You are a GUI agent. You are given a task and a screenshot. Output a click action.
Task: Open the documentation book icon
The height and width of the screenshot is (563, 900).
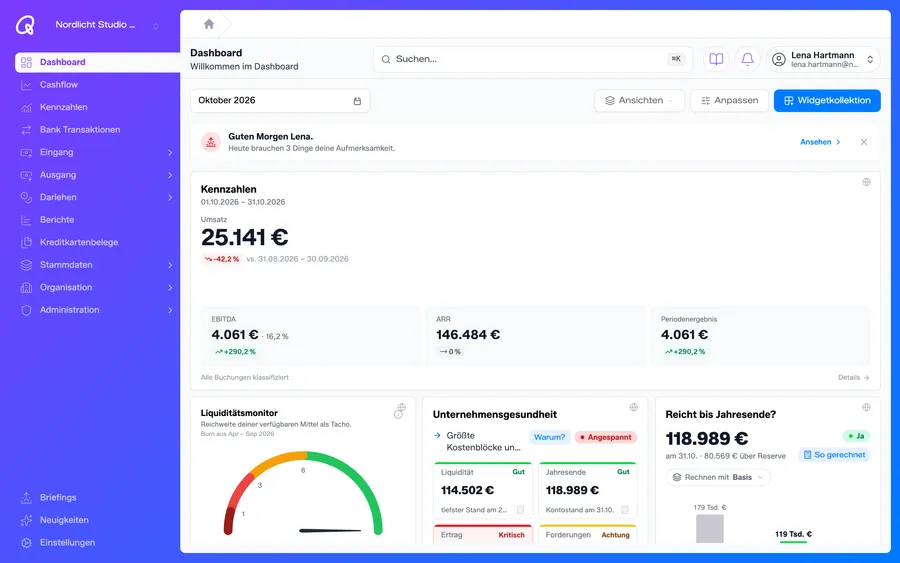click(716, 59)
